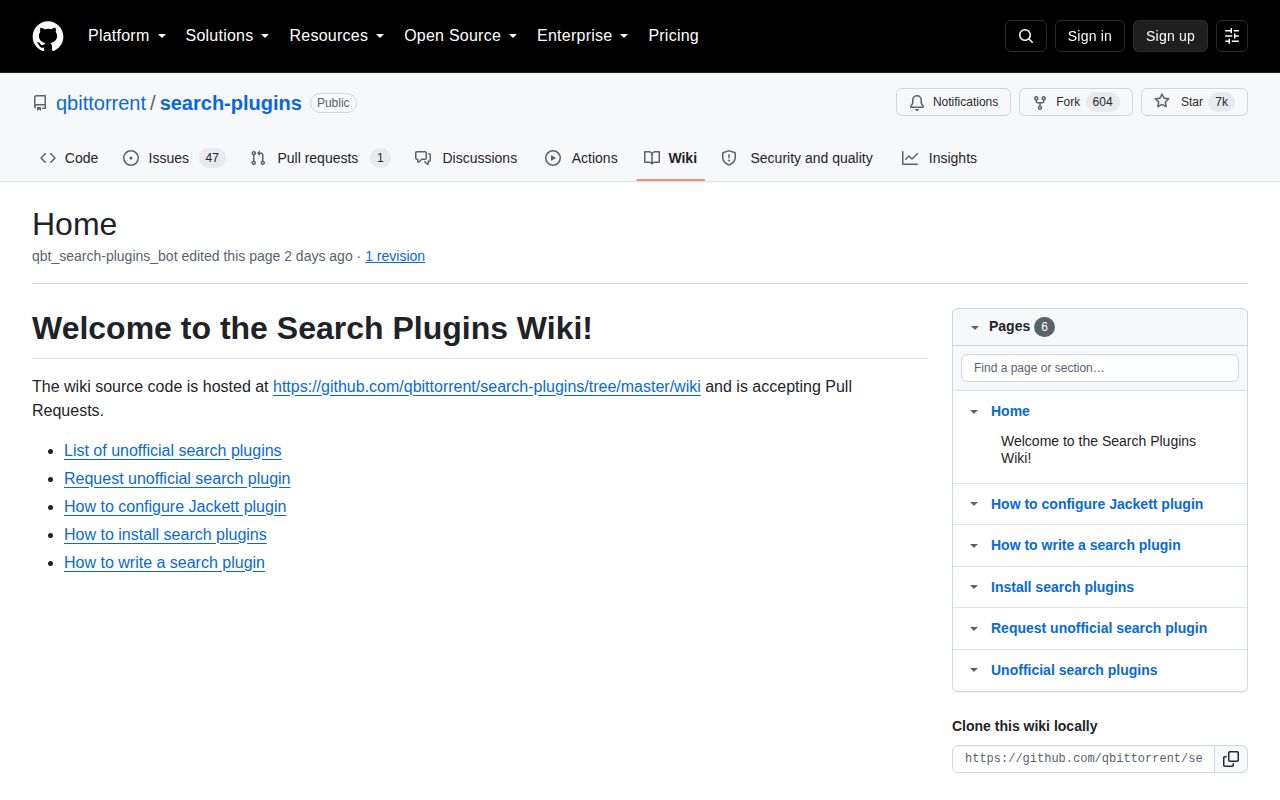The height and width of the screenshot is (800, 1280).
Task: Expand the Platform menu
Action: tap(129, 36)
